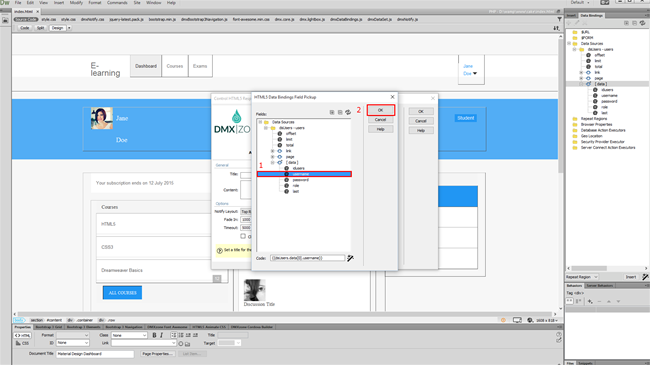The height and width of the screenshot is (365, 650).
Task: Click the Document Title input field
Action: point(95,354)
